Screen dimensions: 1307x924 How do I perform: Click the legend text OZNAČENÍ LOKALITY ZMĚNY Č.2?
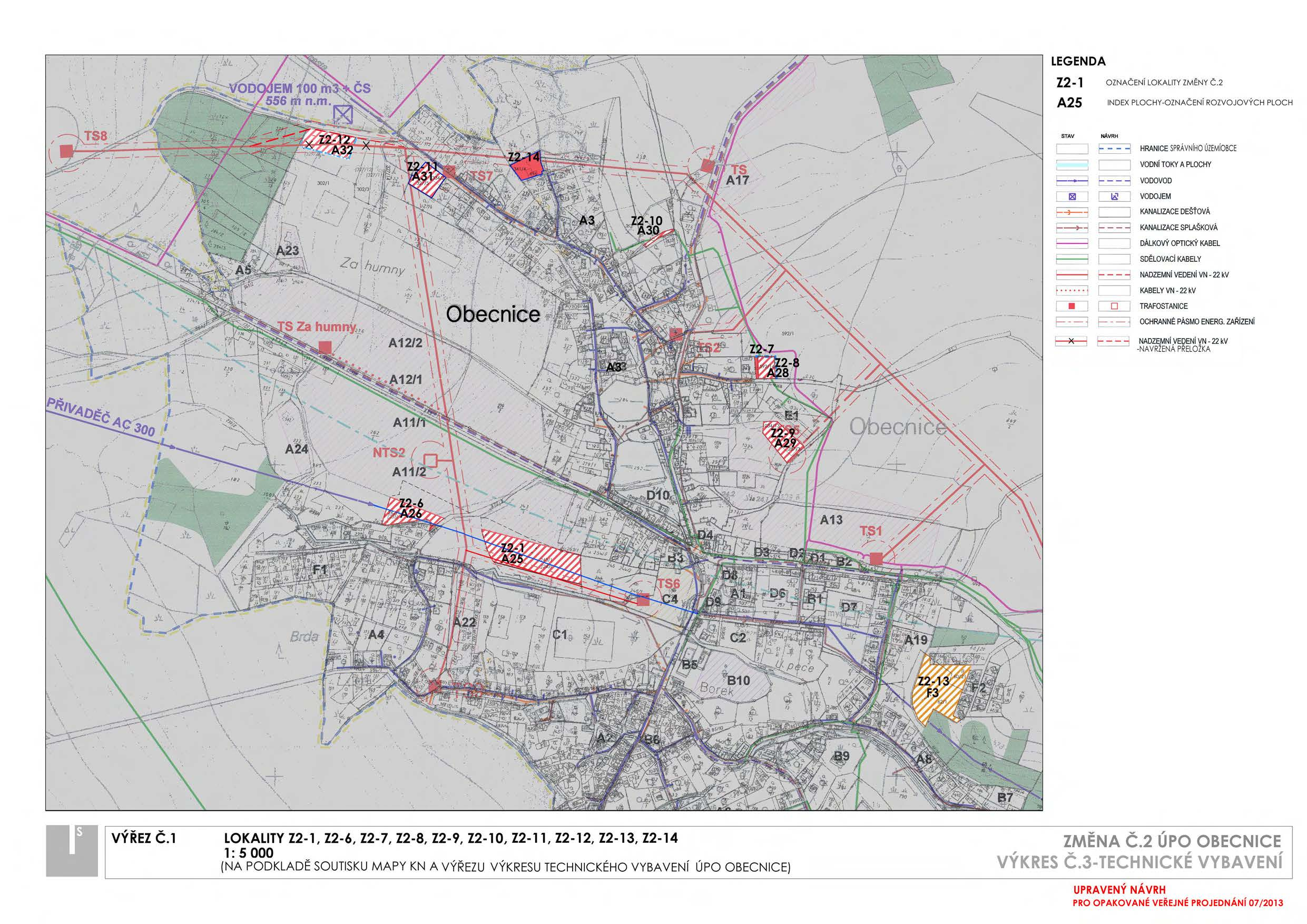coord(1164,83)
